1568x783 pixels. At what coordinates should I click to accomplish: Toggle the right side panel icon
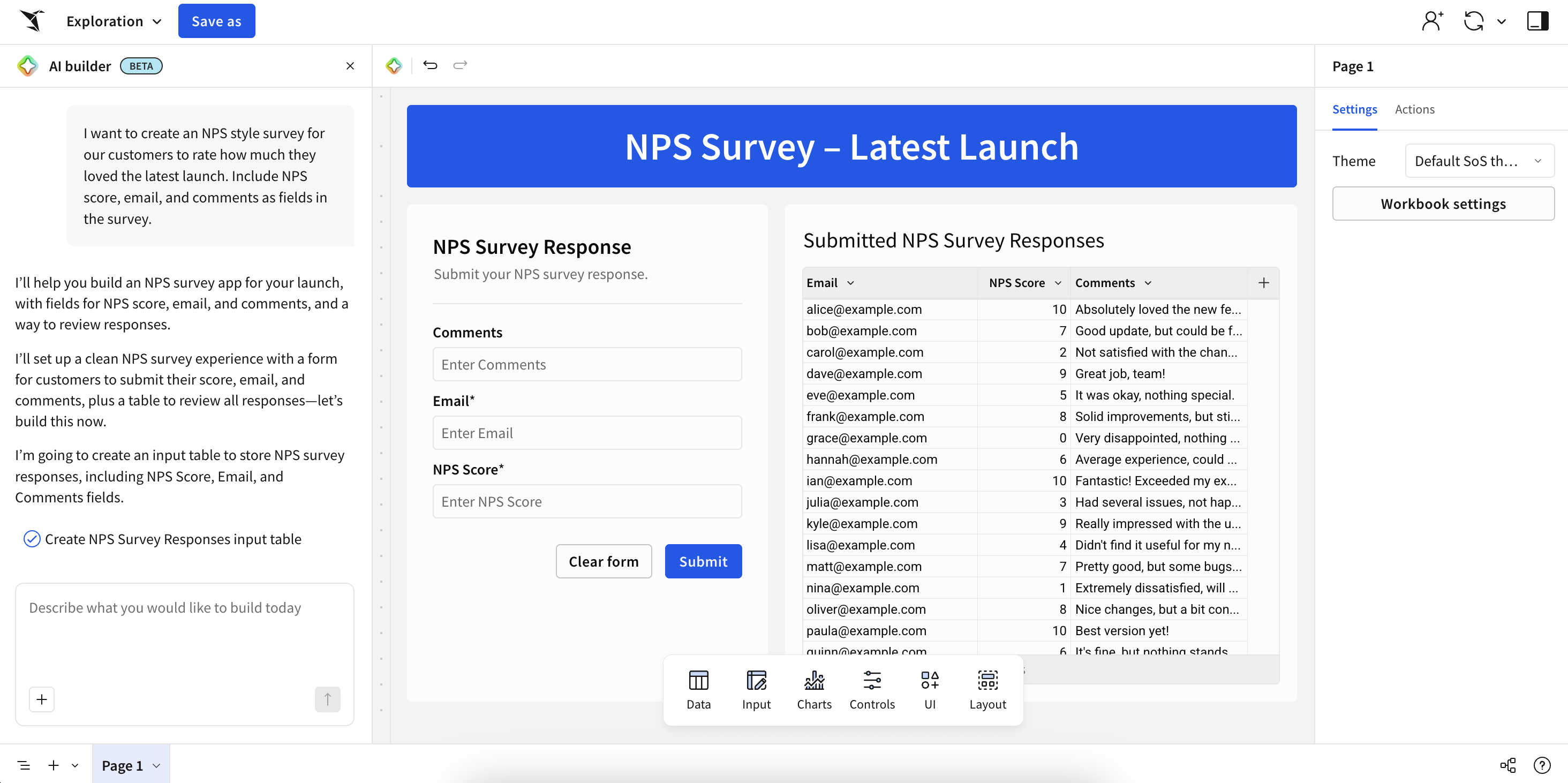click(x=1537, y=21)
